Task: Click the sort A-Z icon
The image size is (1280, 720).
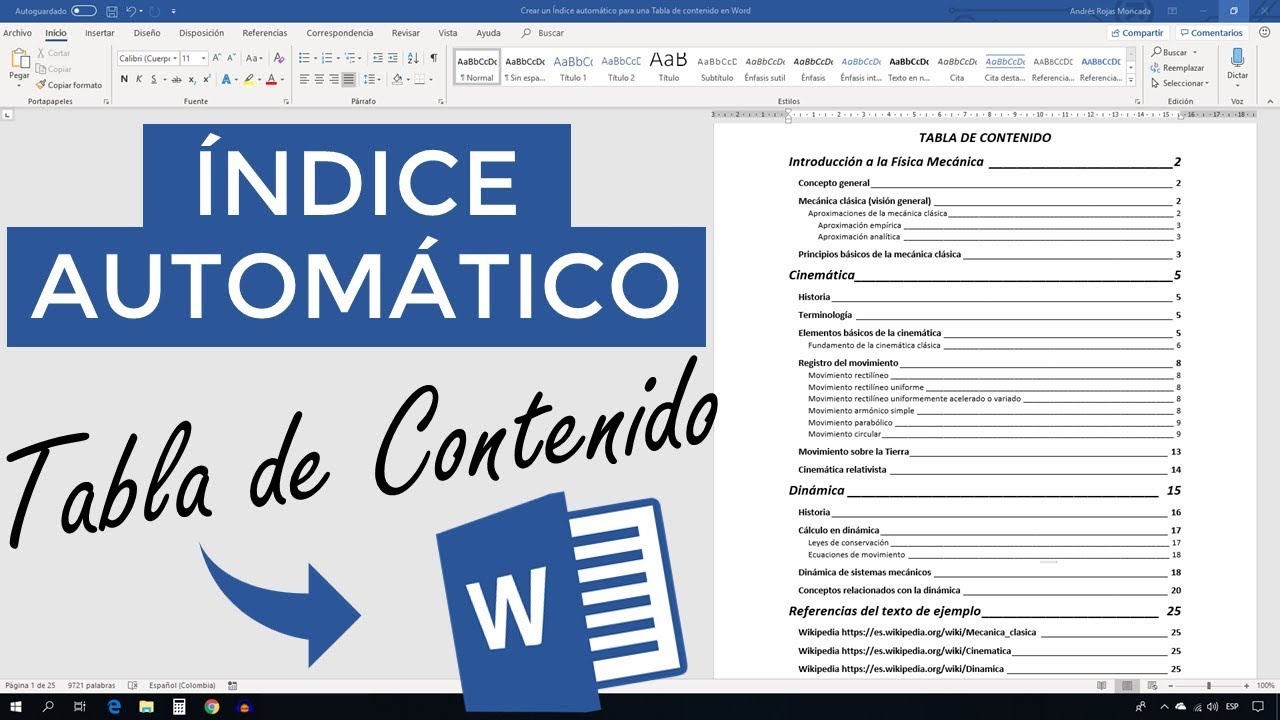Action: [413, 58]
